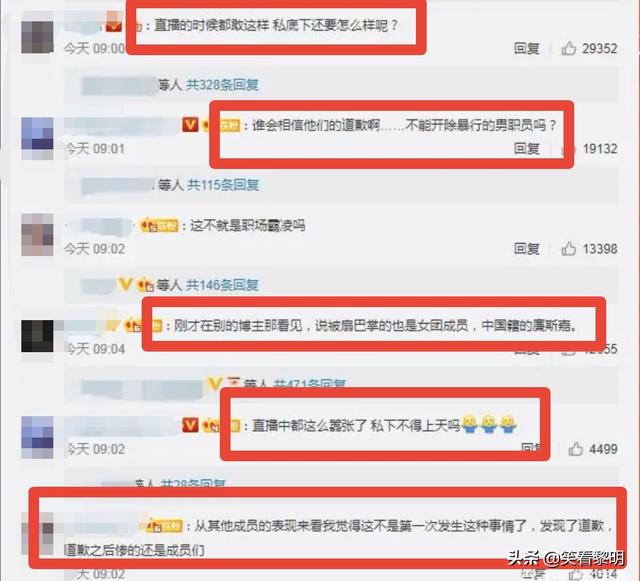
Task: Open the blurred avatar of the 09:00 commenter
Action: point(37,37)
